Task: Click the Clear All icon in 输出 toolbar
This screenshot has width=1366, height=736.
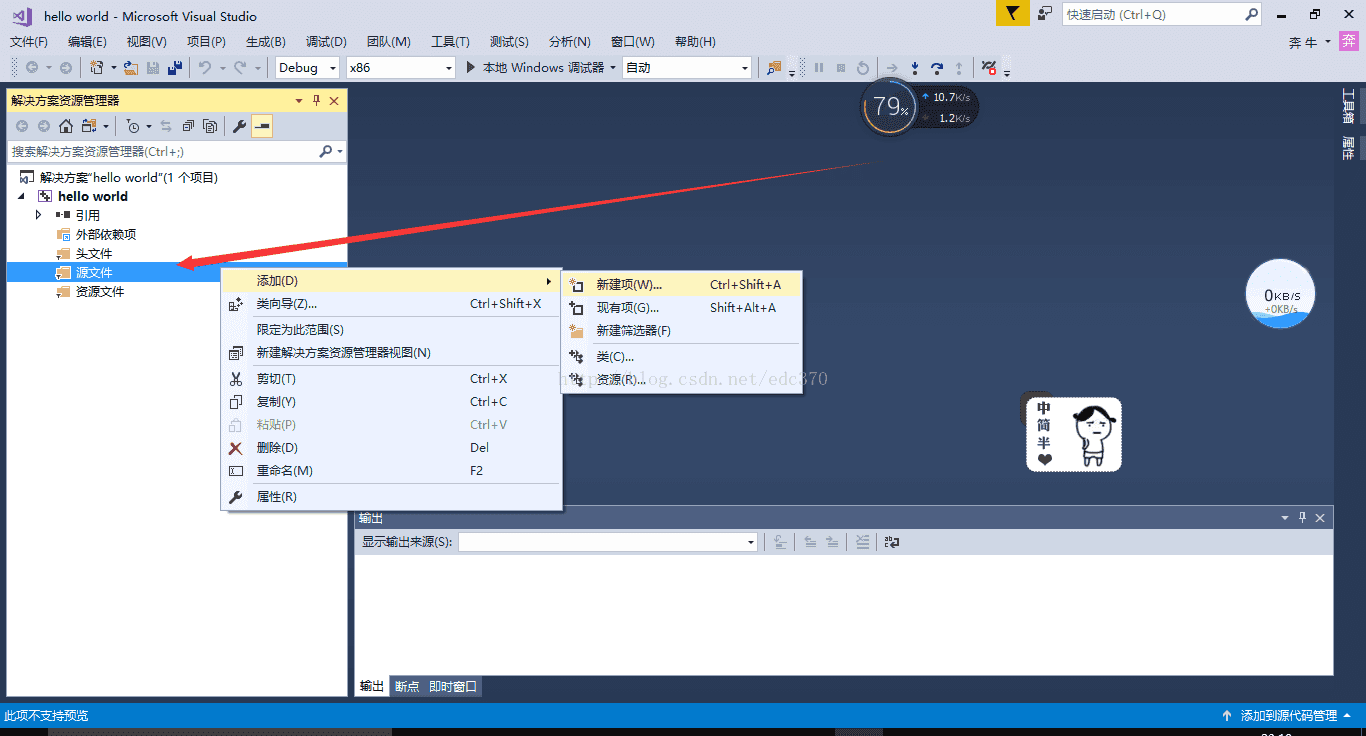Action: (x=862, y=542)
